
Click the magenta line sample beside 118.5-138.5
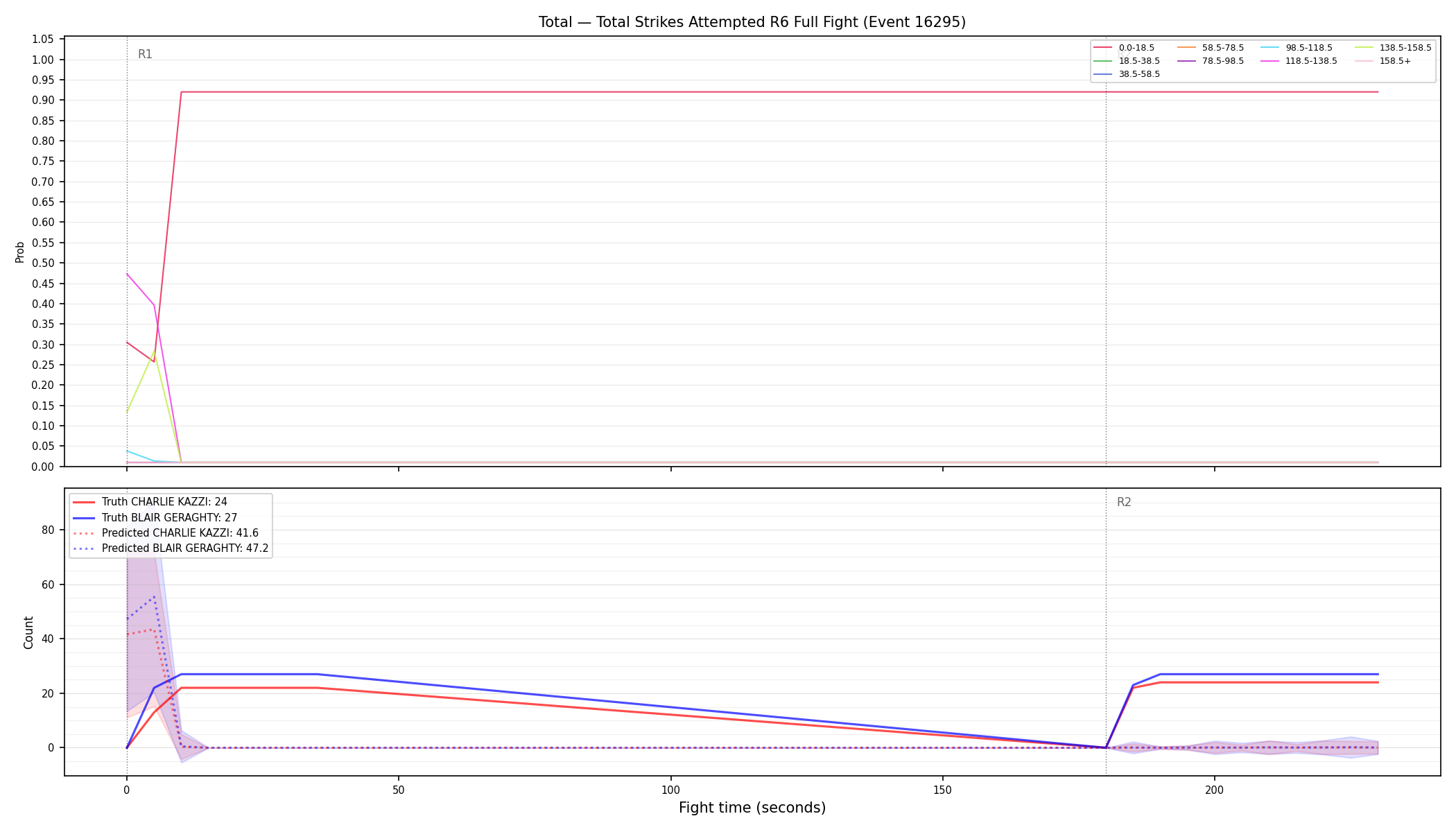pos(1270,61)
